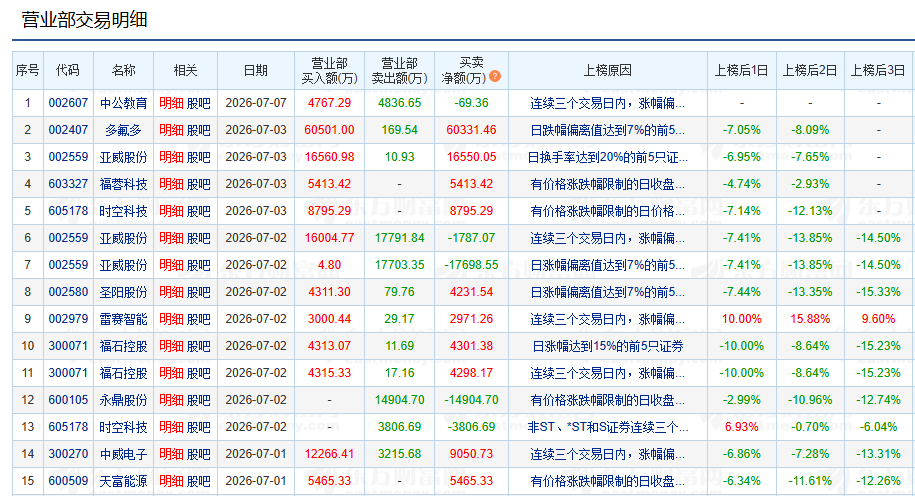Select sell amount 14904.70 cell
The width and height of the screenshot is (915, 496).
399,400
